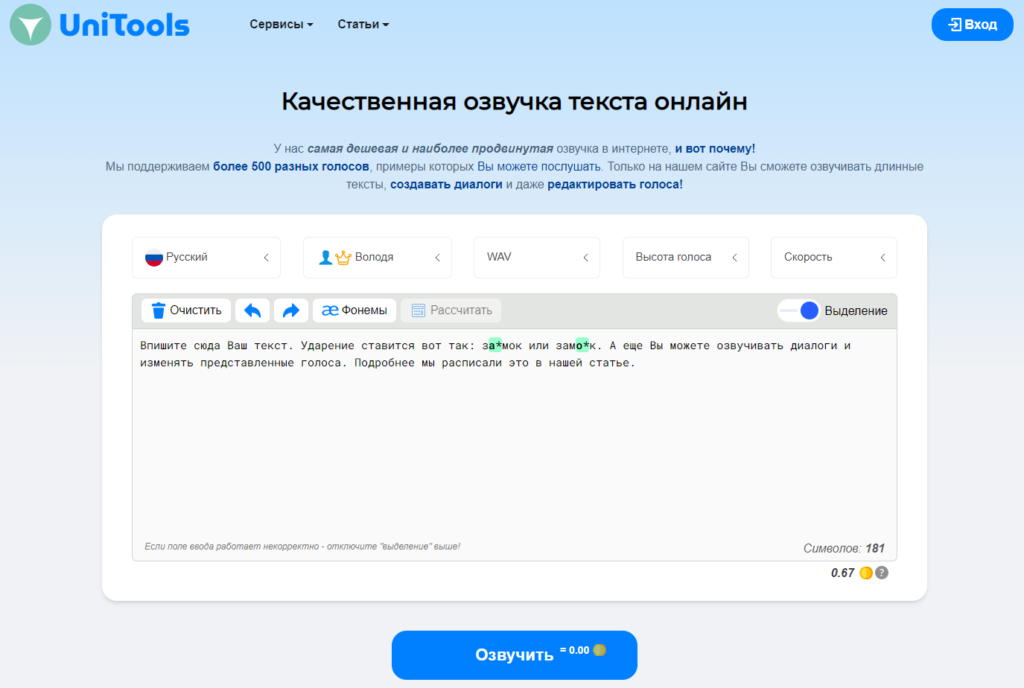Open the Высота голоса dropdown
This screenshot has width=1024, height=688.
[x=685, y=257]
